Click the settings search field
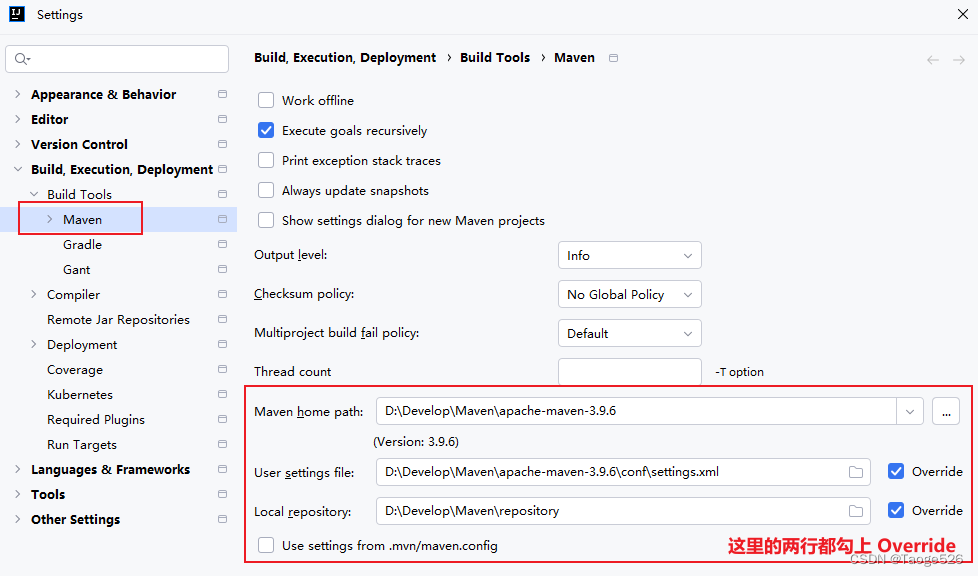 117,59
